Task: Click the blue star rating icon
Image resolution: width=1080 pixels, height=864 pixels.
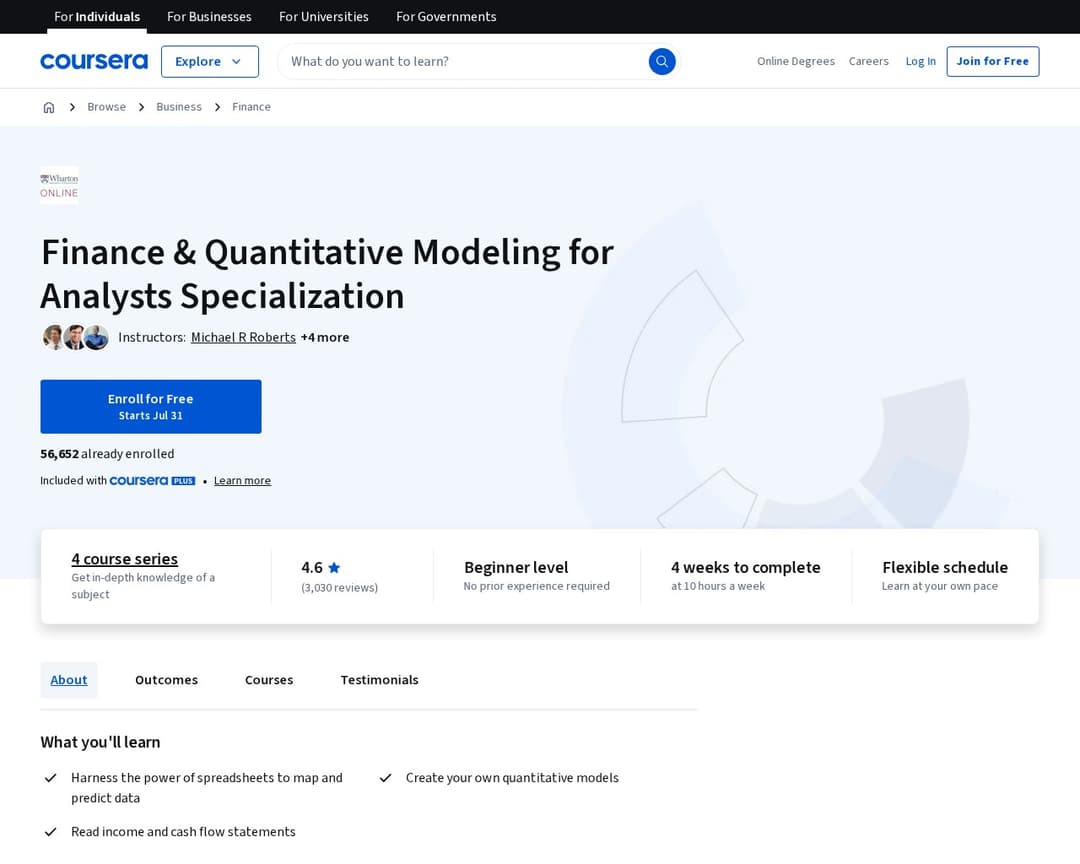Action: pyautogui.click(x=333, y=567)
